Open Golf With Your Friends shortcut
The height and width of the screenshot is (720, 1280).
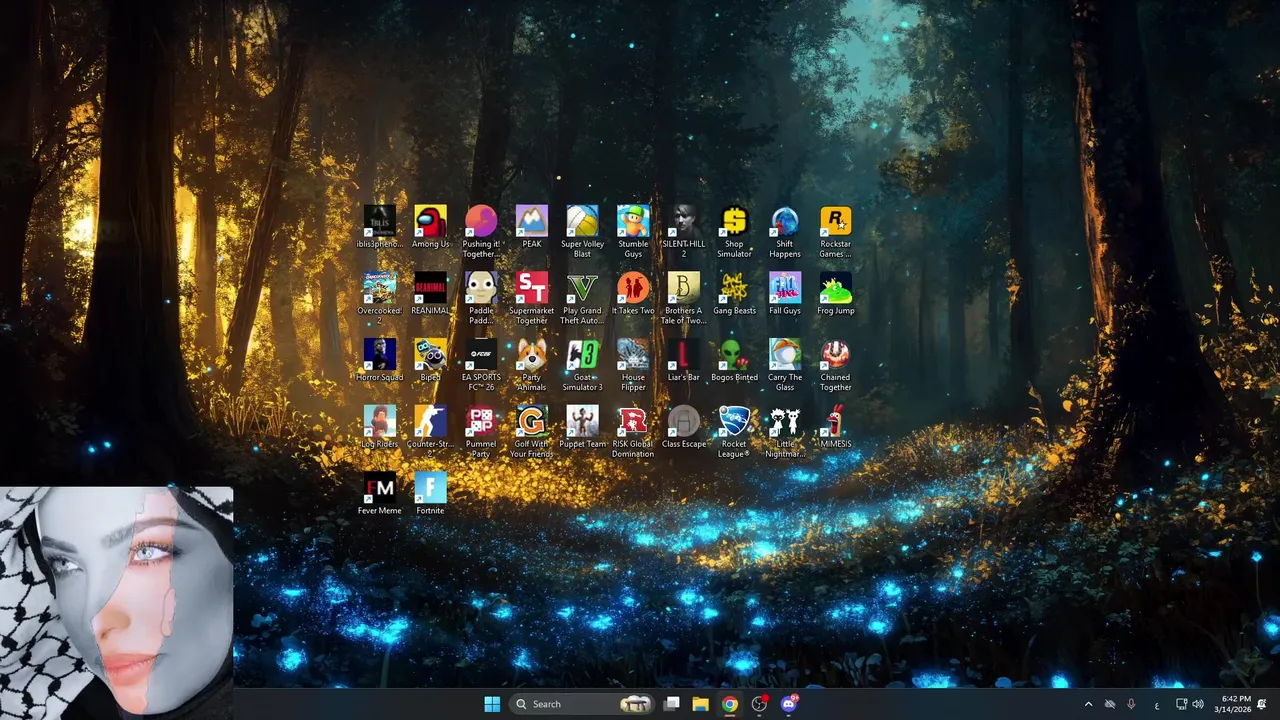pyautogui.click(x=532, y=433)
